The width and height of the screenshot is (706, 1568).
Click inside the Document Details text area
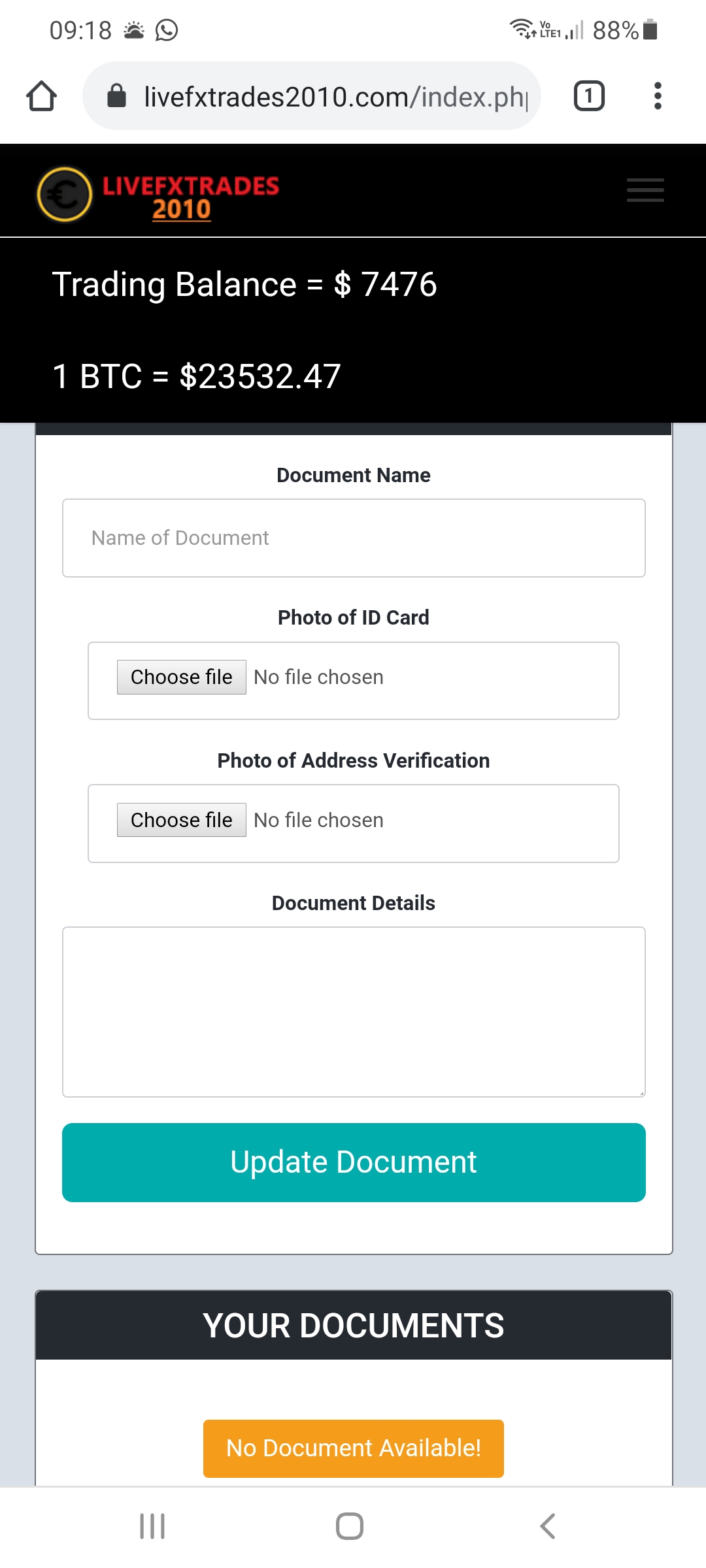[x=354, y=1011]
